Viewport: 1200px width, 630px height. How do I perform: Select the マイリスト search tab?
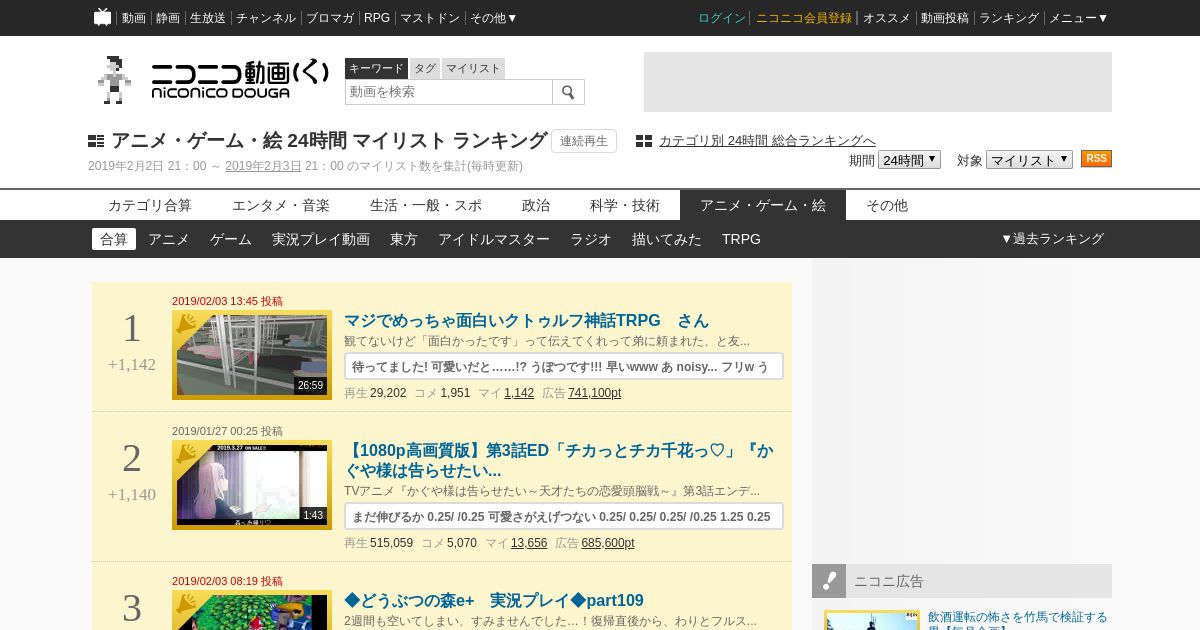coord(473,68)
